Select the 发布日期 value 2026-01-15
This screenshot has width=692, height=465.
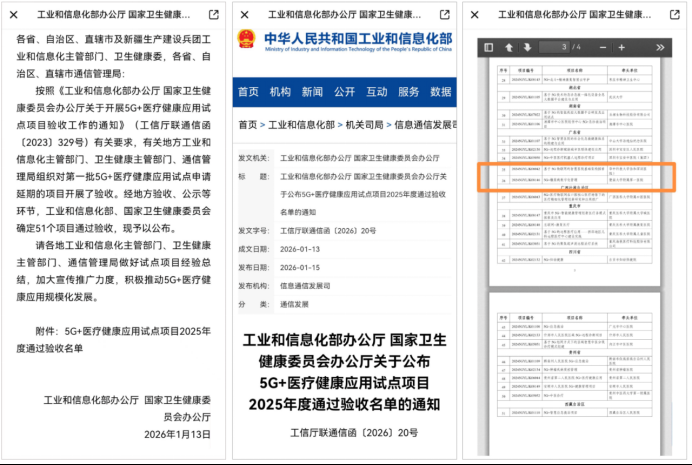[x=300, y=268]
